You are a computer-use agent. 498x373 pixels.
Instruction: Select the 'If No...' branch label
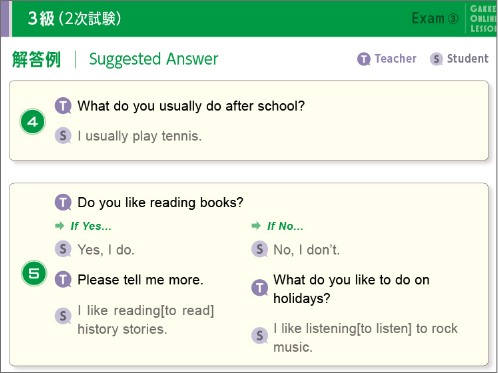coord(285,226)
